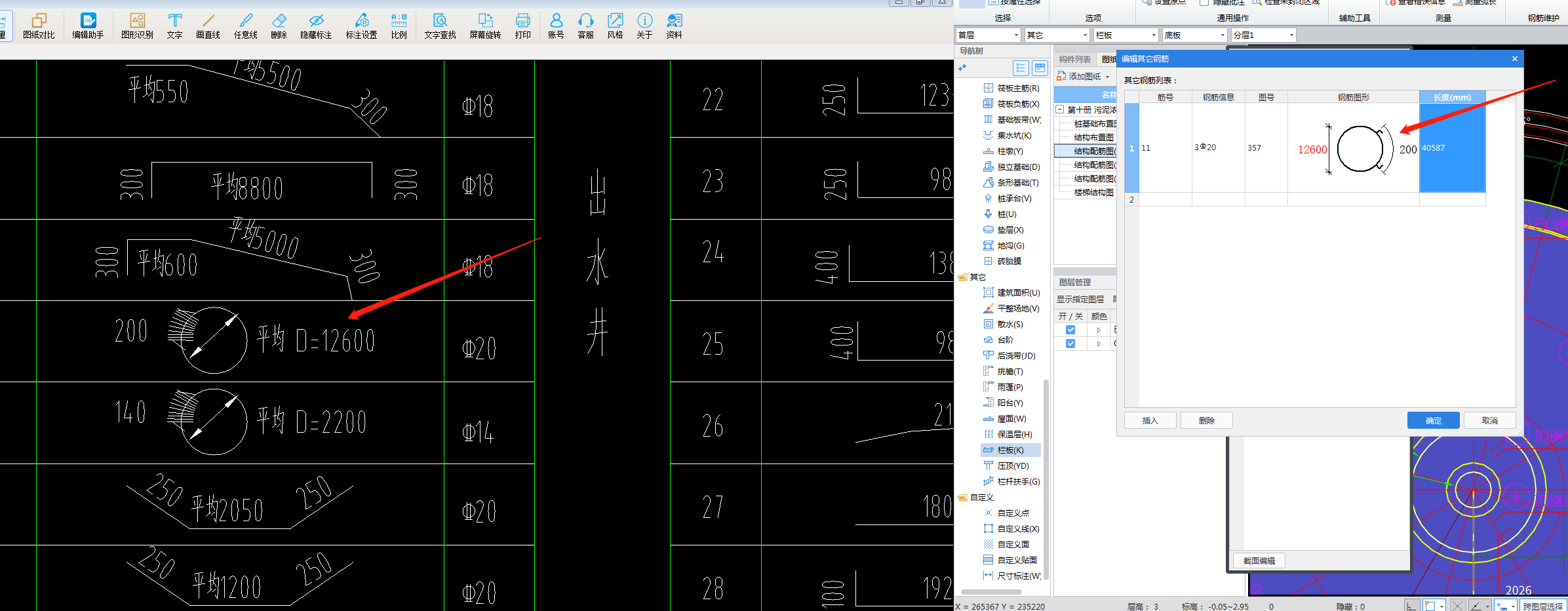Open the 底板 component dropdown
1568x611 pixels.
point(1195,35)
